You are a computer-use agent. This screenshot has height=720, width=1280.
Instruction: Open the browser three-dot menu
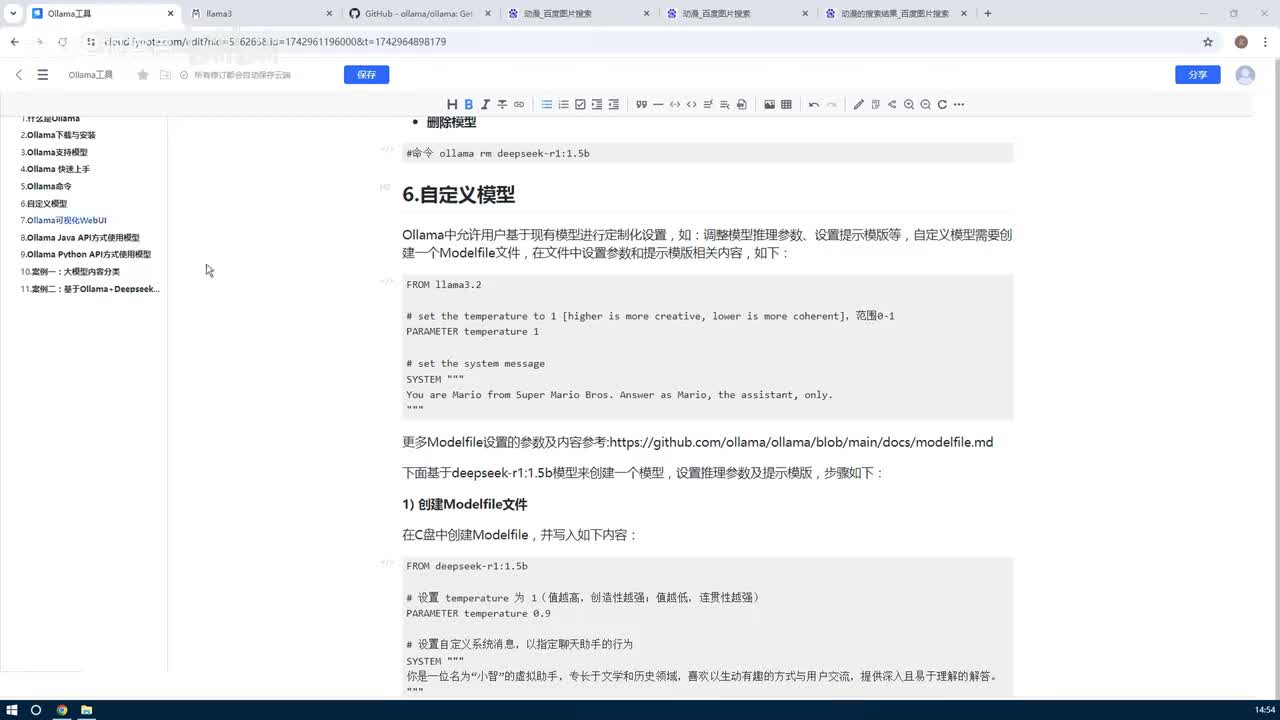pyautogui.click(x=1265, y=42)
